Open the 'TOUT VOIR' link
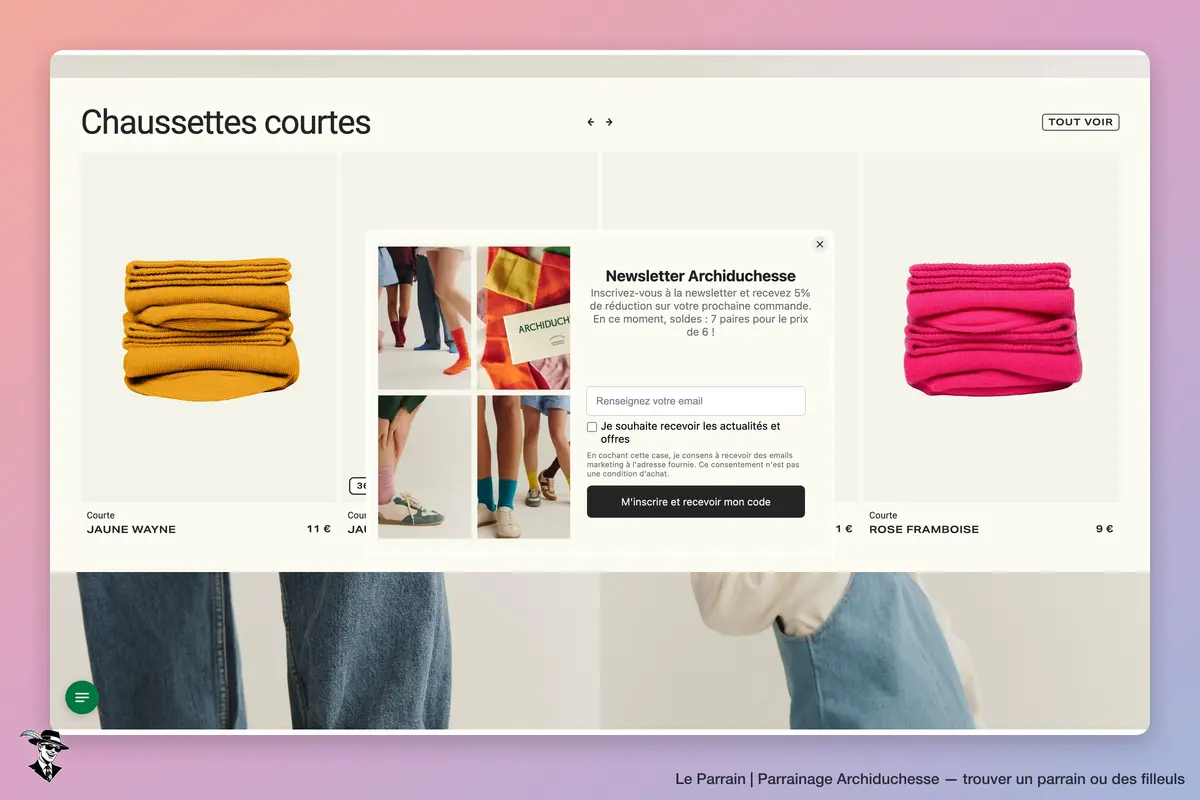Viewport: 1200px width, 800px height. click(x=1080, y=122)
